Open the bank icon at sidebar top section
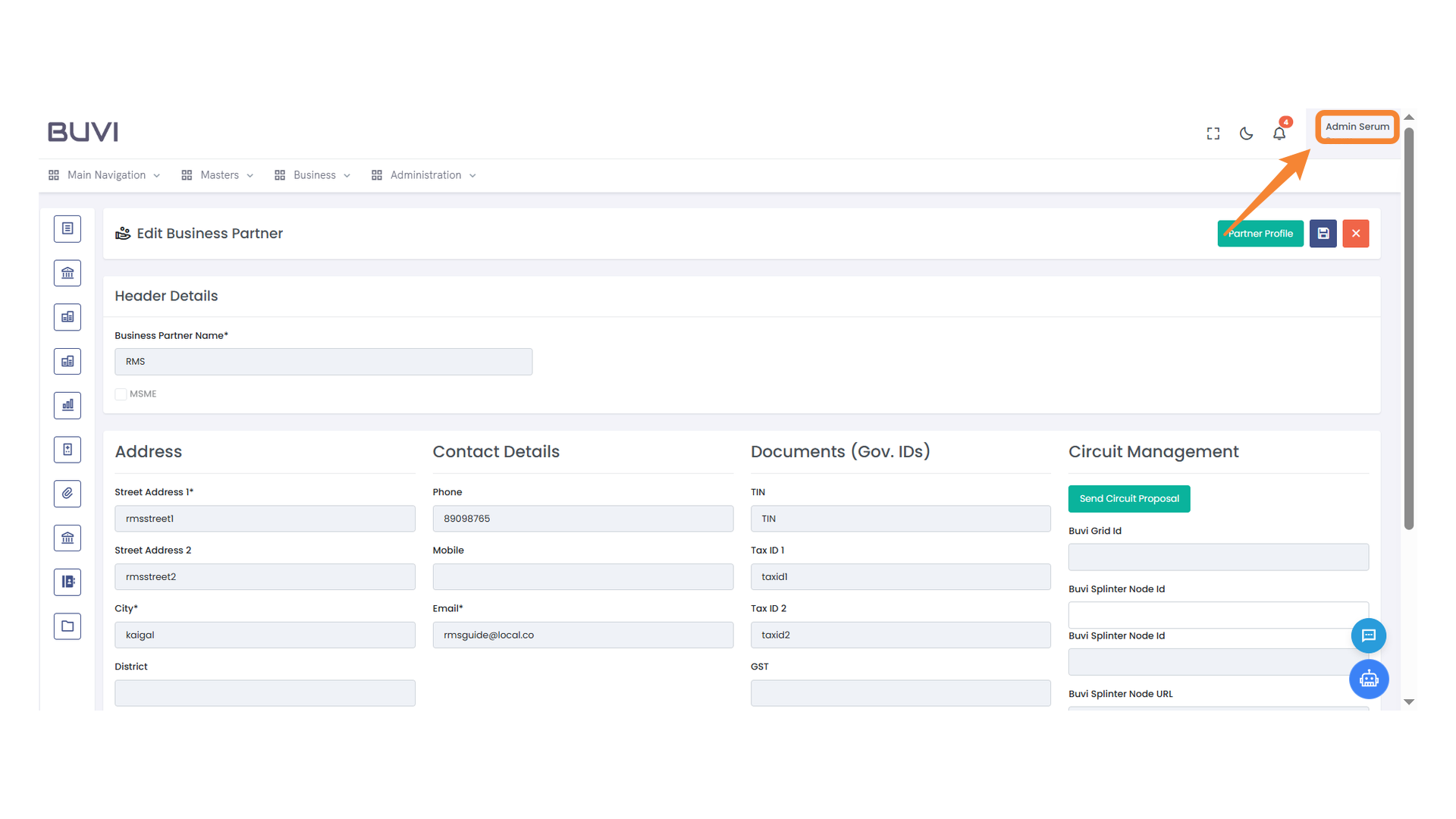 tap(67, 272)
